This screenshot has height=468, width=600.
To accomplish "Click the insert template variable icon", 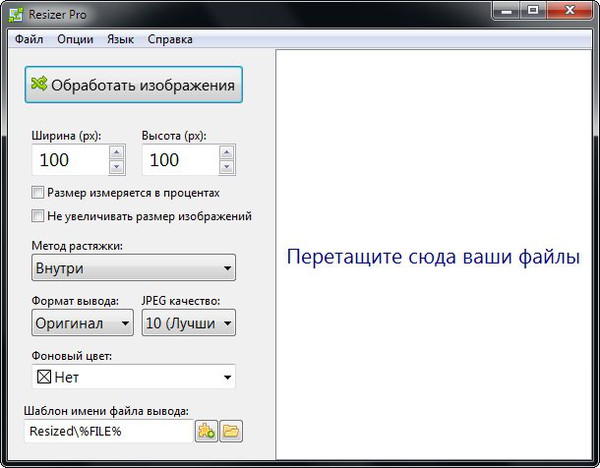I will (207, 431).
